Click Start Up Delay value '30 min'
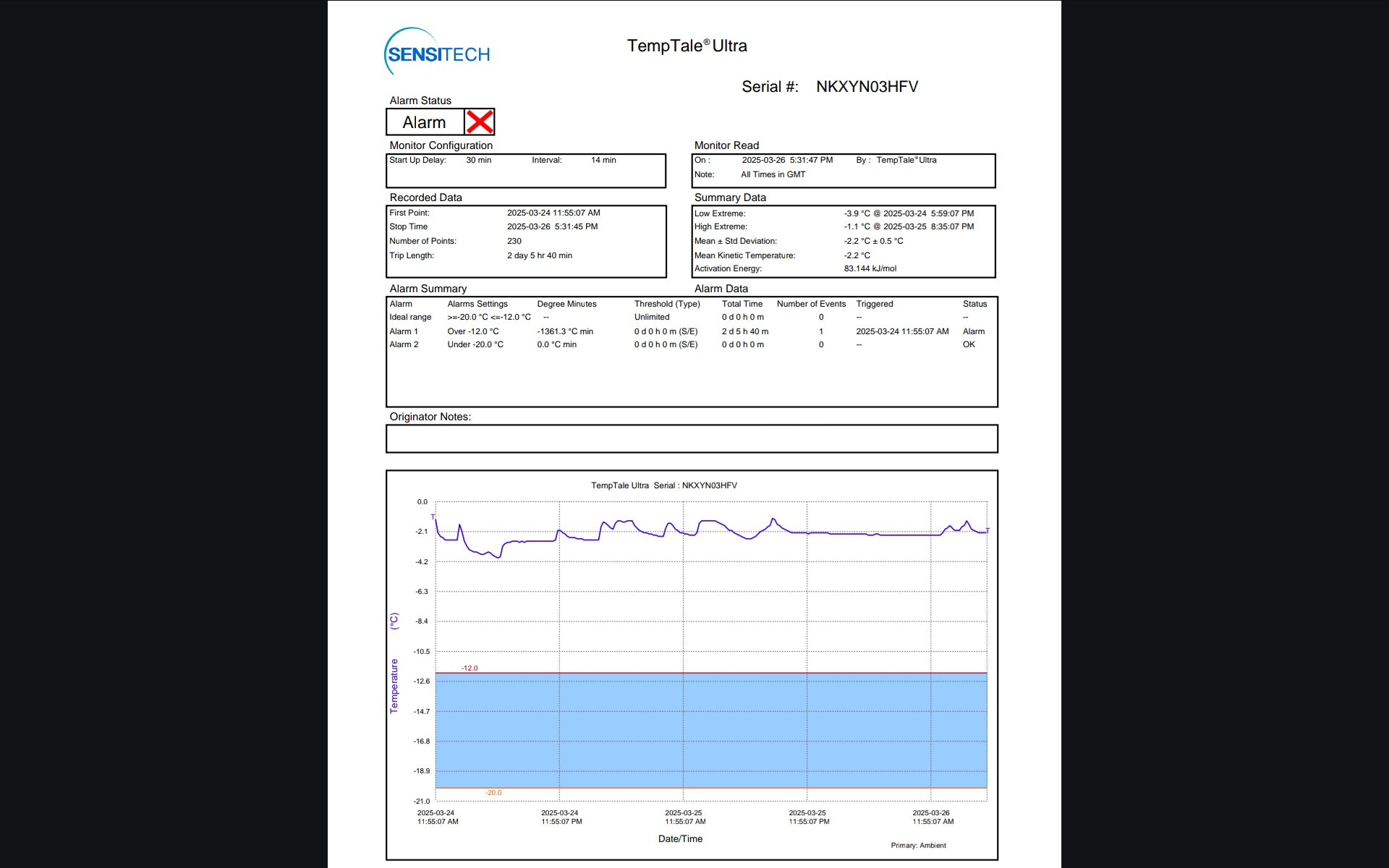The height and width of the screenshot is (868, 1389). (478, 160)
